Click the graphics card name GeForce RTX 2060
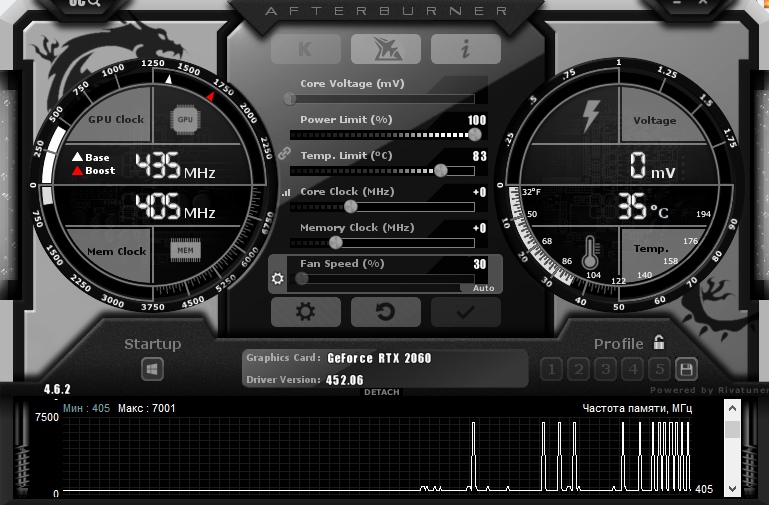Screen dimensions: 769x505 pos(379,358)
